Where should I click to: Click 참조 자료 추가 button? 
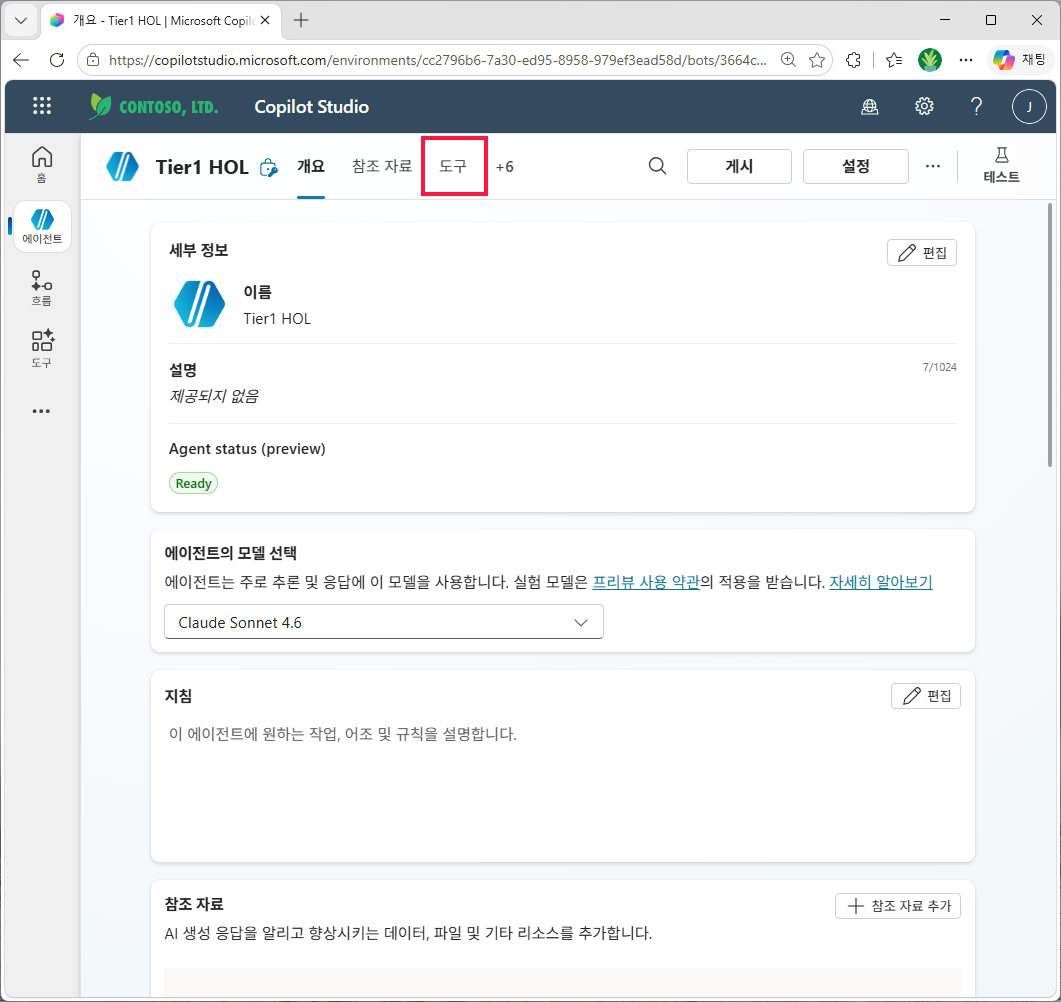click(x=898, y=906)
